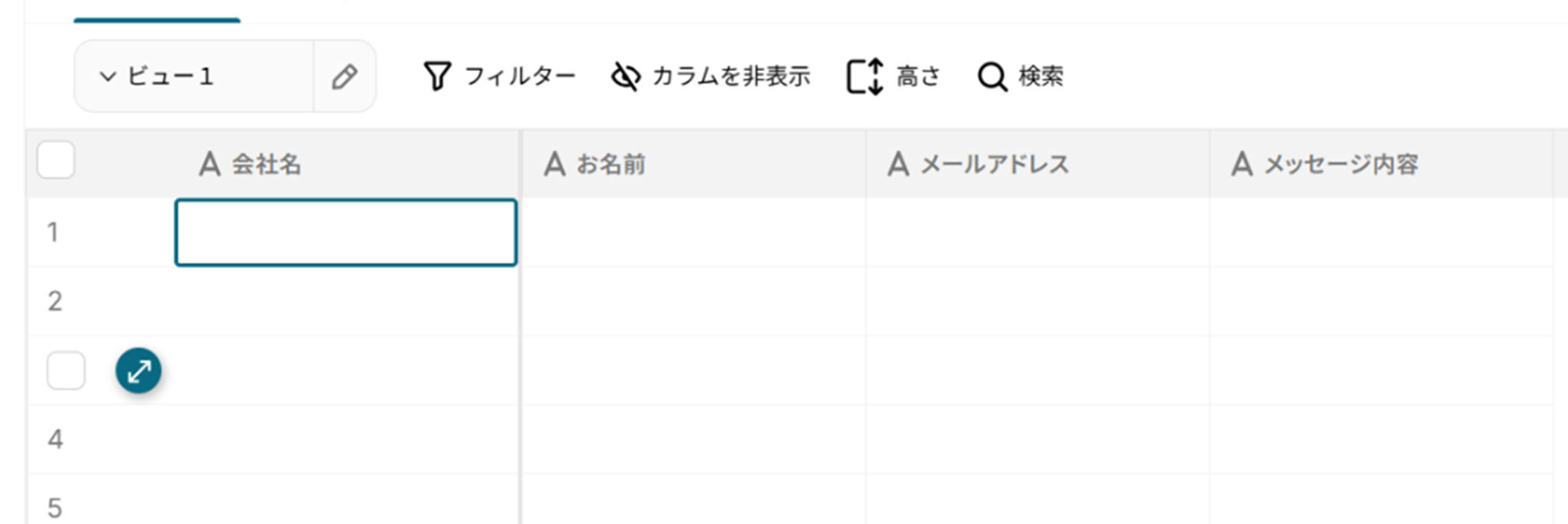Click the pencil edit view icon
Screen dimensions: 1568x524
coord(345,76)
